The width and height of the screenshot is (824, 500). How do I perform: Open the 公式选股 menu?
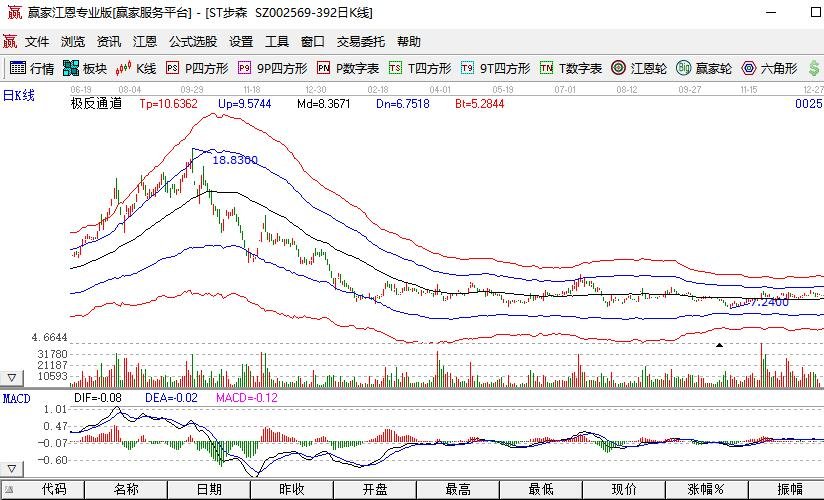[193, 42]
